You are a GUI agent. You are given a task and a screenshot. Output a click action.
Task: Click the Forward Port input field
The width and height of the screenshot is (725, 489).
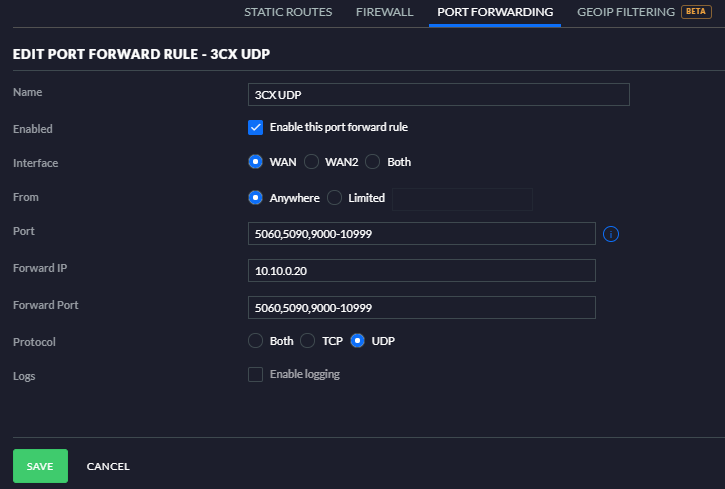421,307
